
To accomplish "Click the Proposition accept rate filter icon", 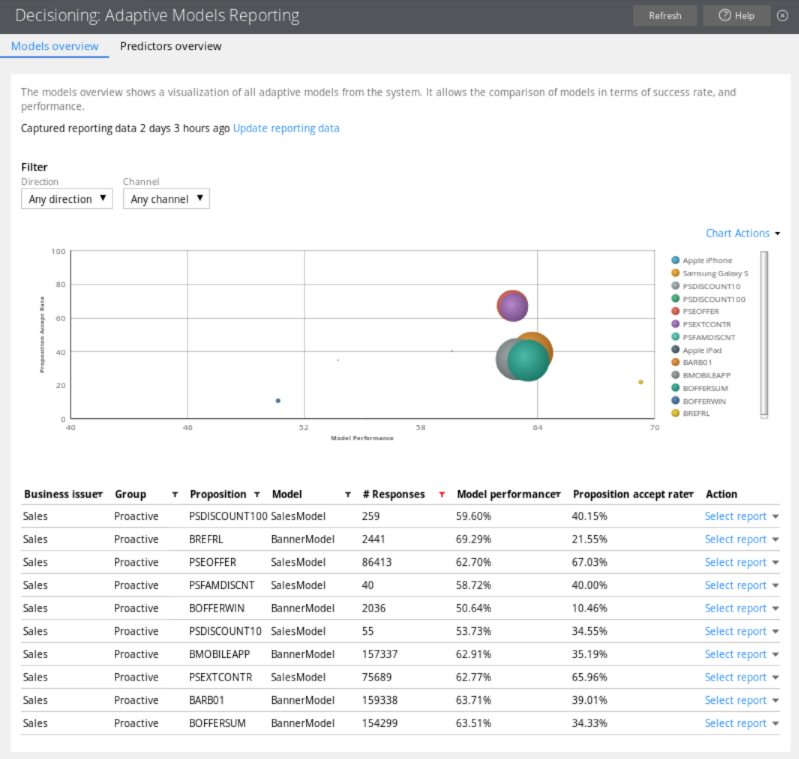I will click(691, 495).
